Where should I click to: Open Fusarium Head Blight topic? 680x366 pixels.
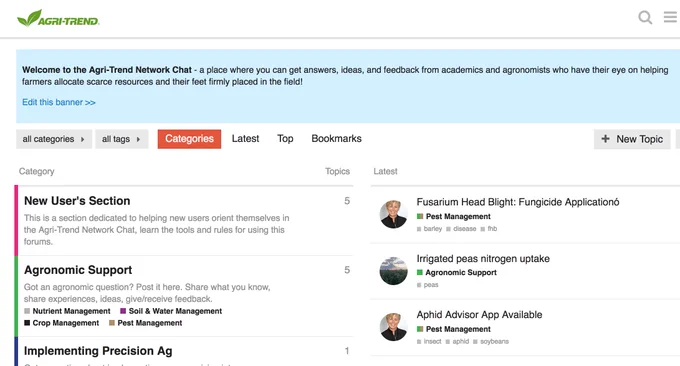518,202
